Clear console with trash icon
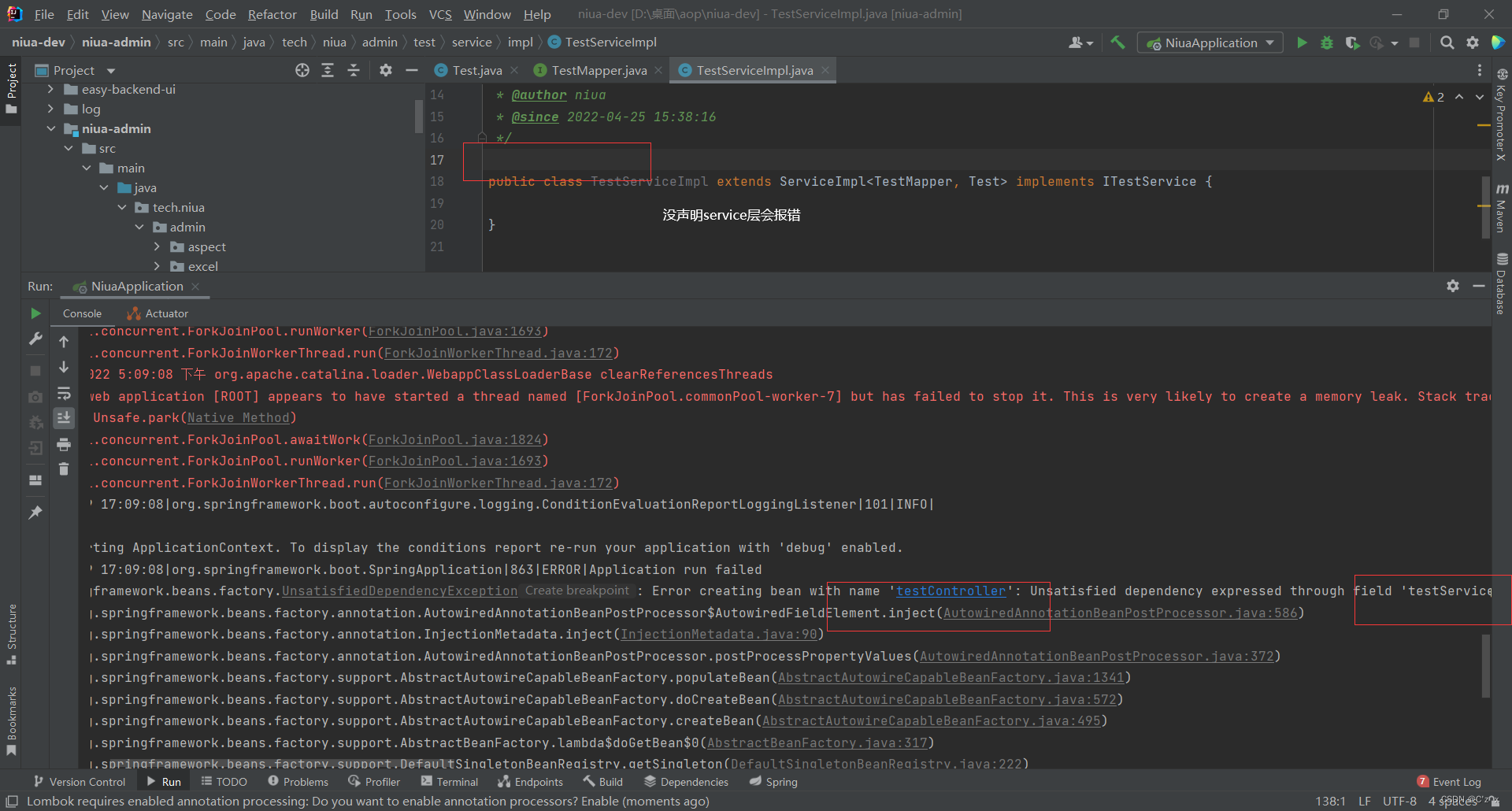Image resolution: width=1512 pixels, height=811 pixels. point(64,469)
